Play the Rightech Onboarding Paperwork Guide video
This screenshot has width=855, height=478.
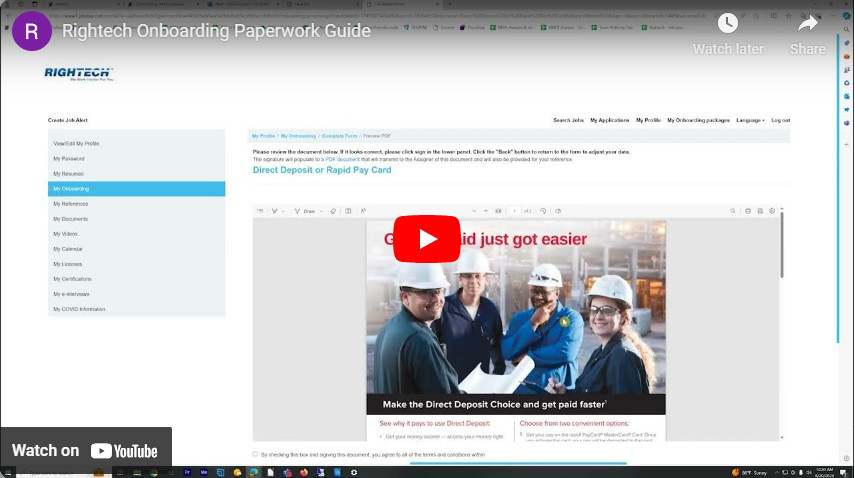pos(426,239)
